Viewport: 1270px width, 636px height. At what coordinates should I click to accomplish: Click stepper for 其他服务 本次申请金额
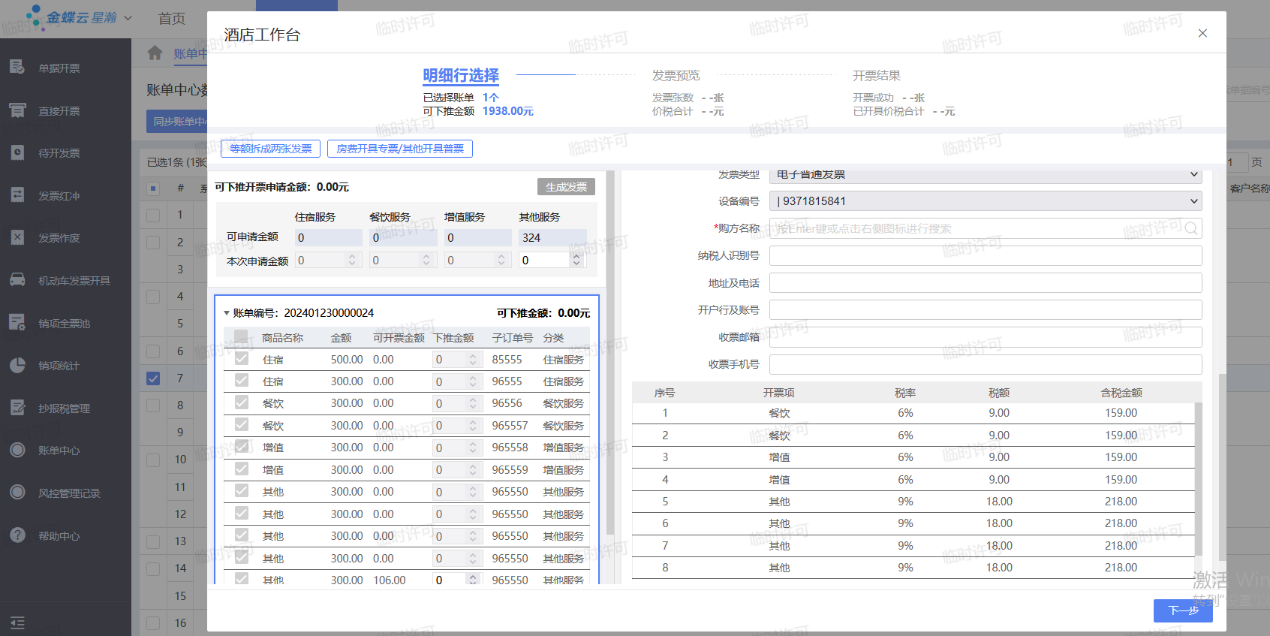(576, 260)
